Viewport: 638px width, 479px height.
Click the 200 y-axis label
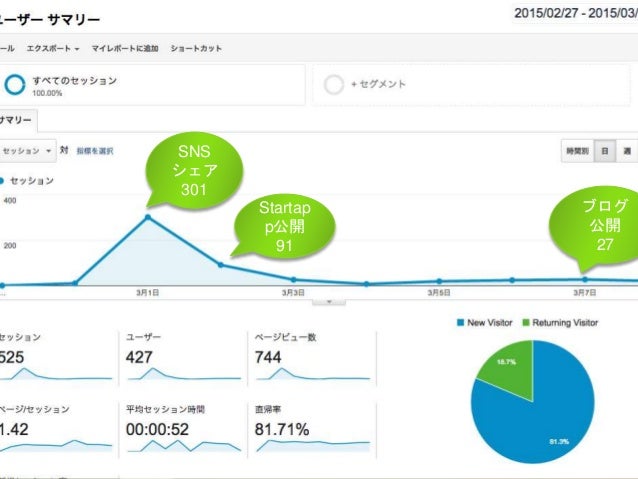[10, 245]
